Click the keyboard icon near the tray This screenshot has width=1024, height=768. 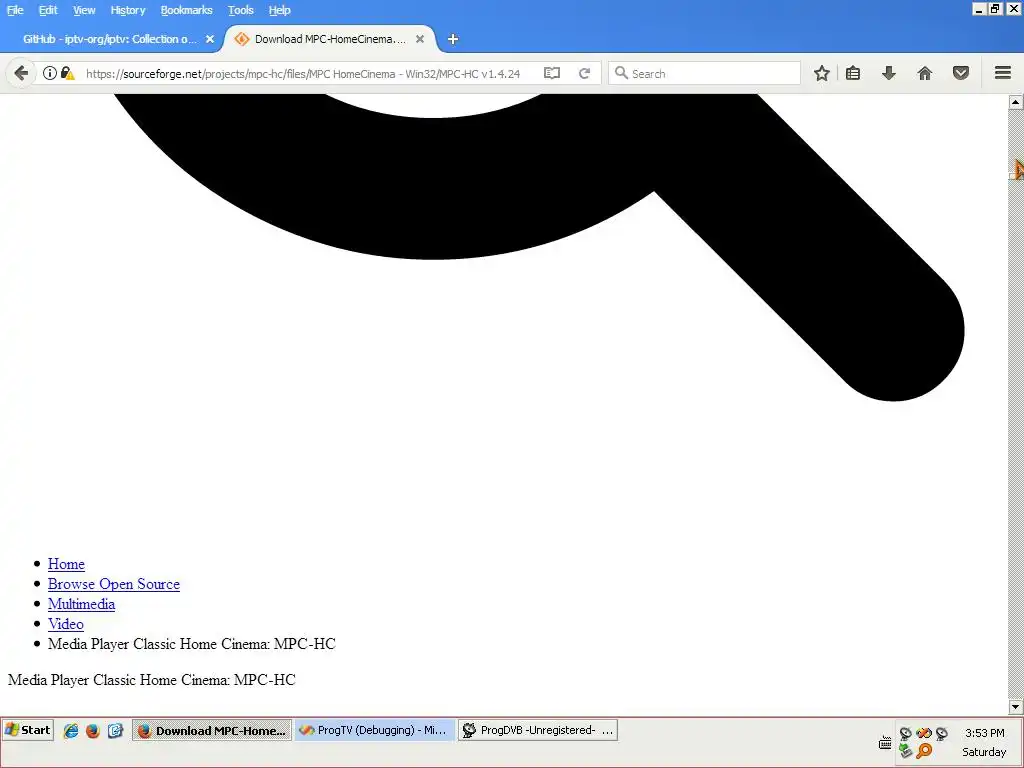coord(885,742)
